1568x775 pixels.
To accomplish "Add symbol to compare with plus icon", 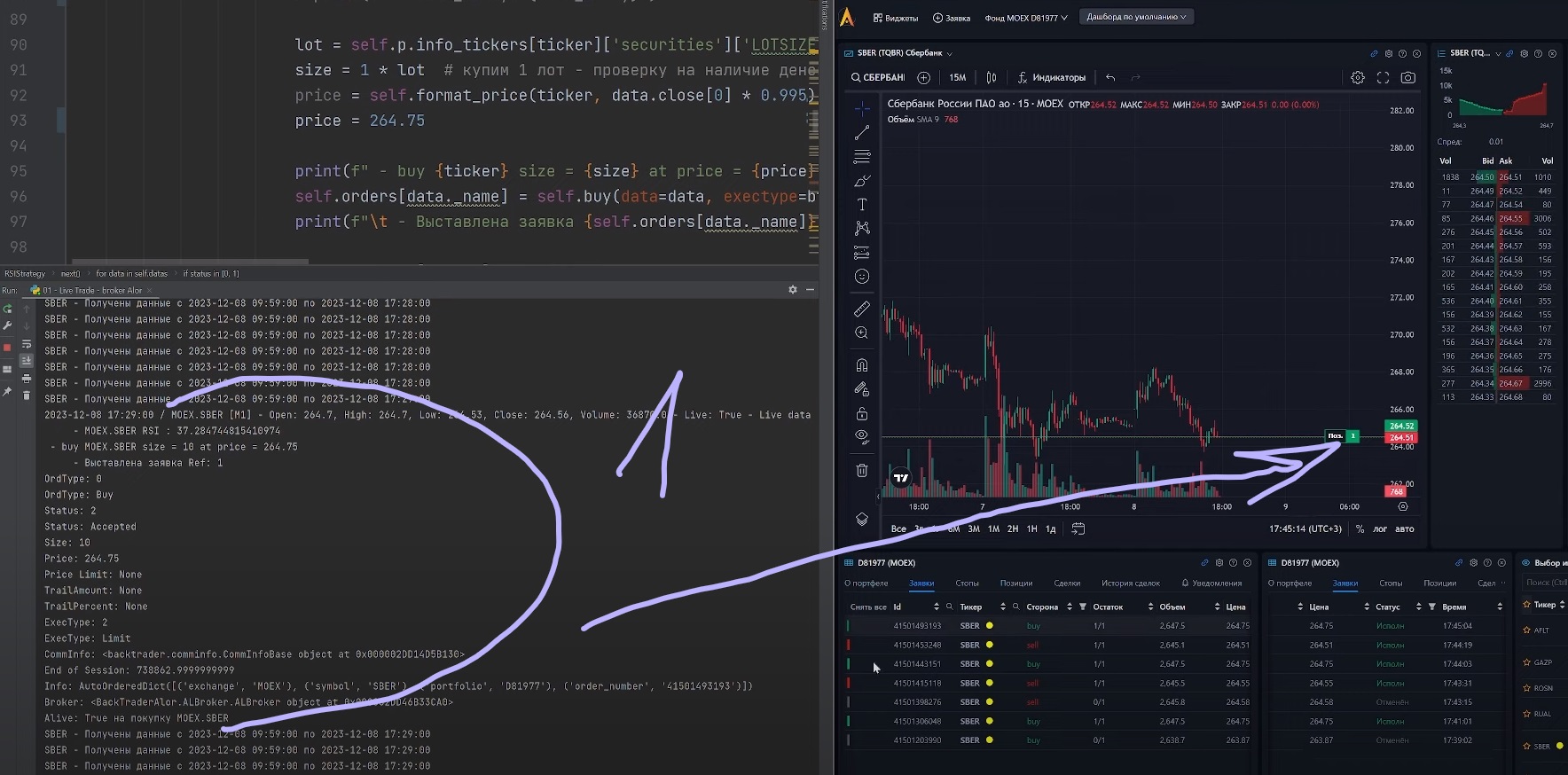I will (923, 77).
